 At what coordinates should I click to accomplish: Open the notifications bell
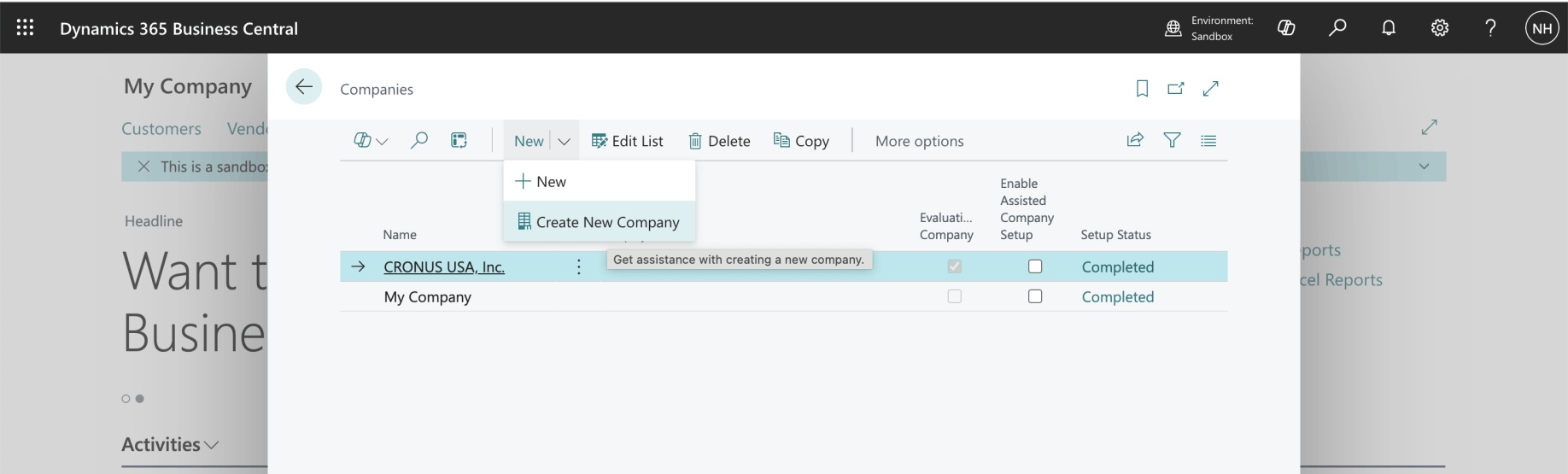(1389, 28)
